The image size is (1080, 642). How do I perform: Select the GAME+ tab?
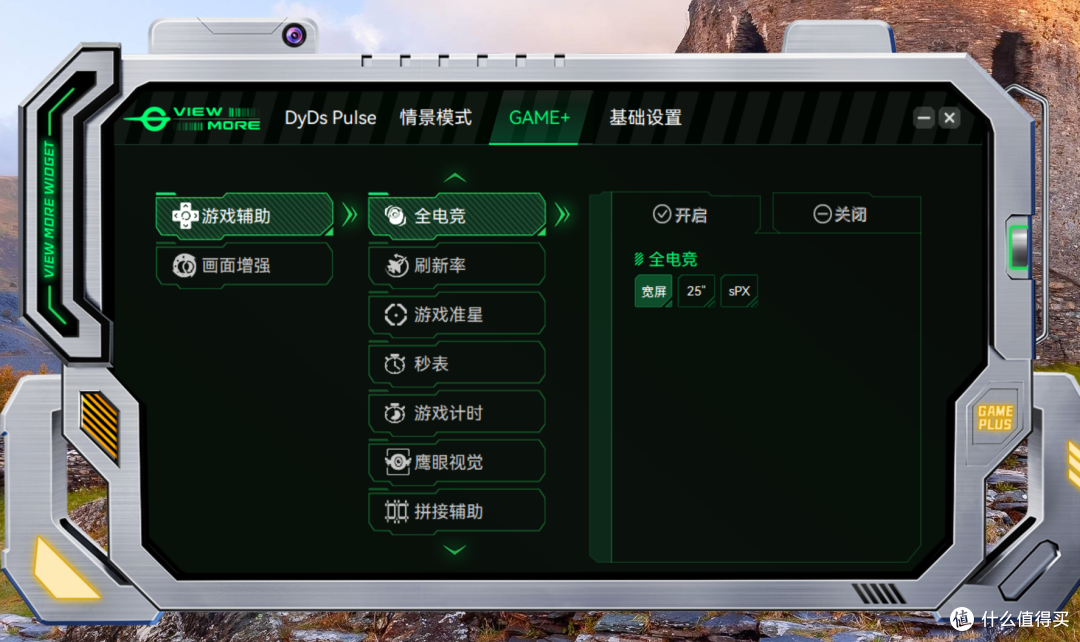point(539,118)
